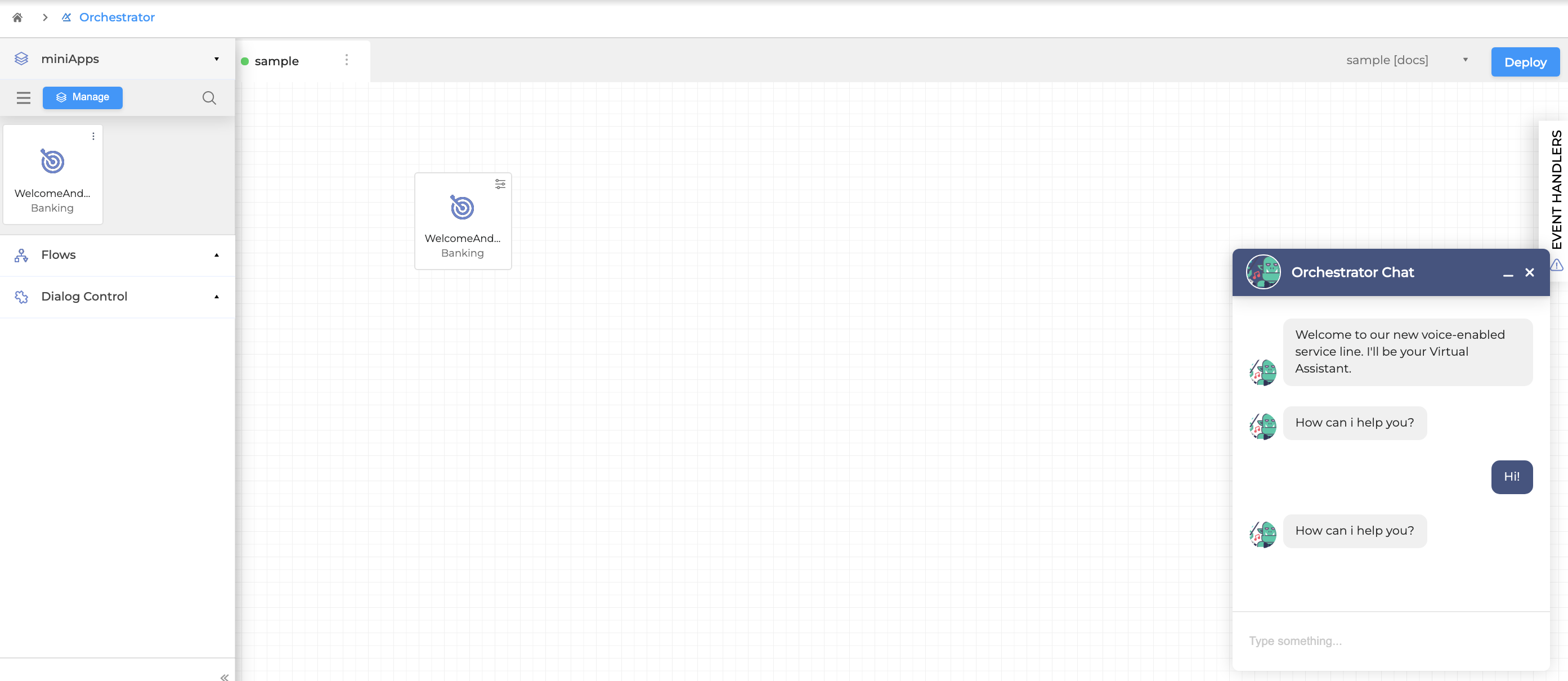Select the sample tab
1568x681 pixels.
point(276,61)
